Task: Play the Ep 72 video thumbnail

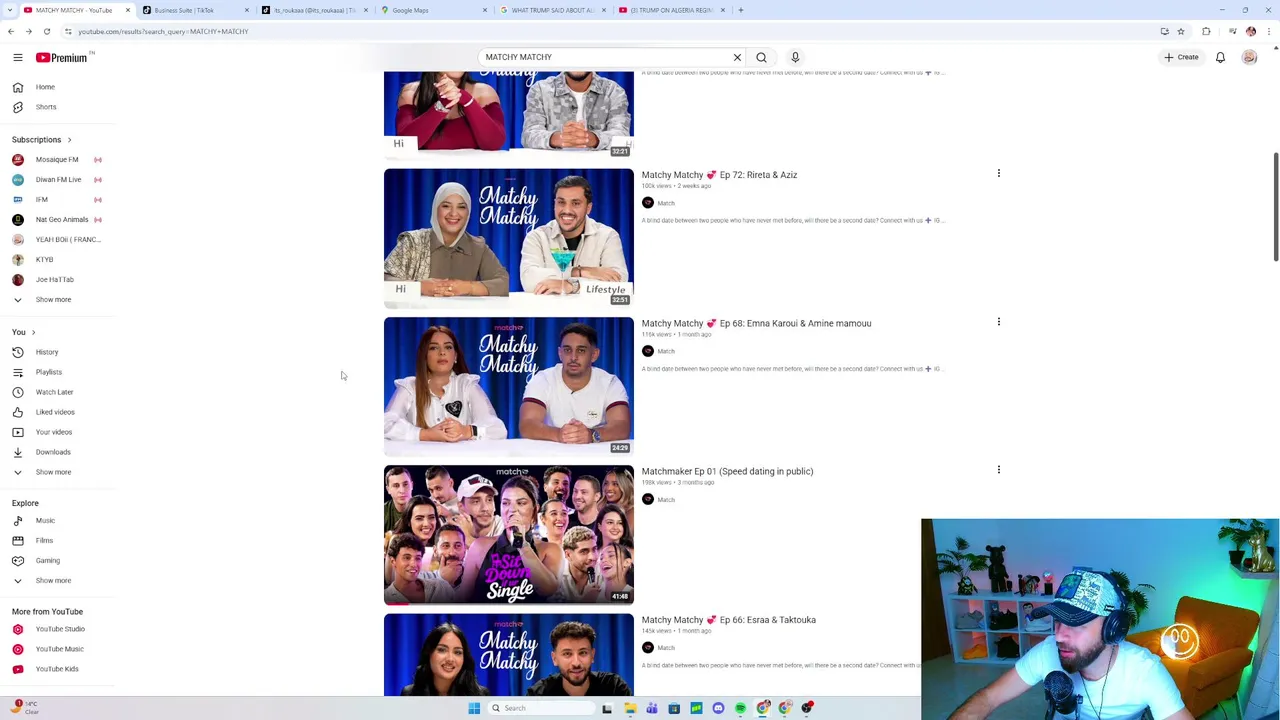Action: point(508,238)
